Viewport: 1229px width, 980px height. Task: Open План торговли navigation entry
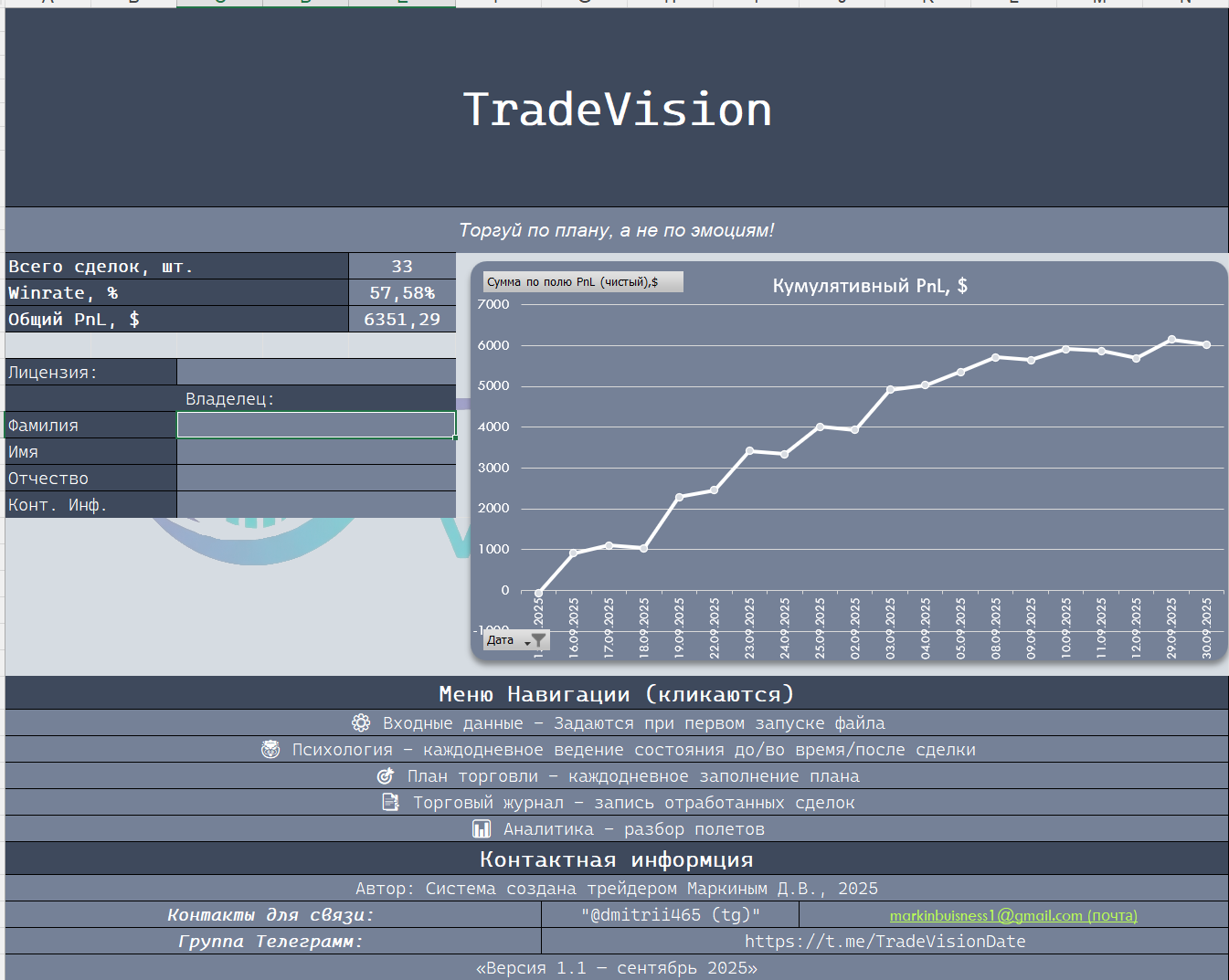pyautogui.click(x=633, y=776)
